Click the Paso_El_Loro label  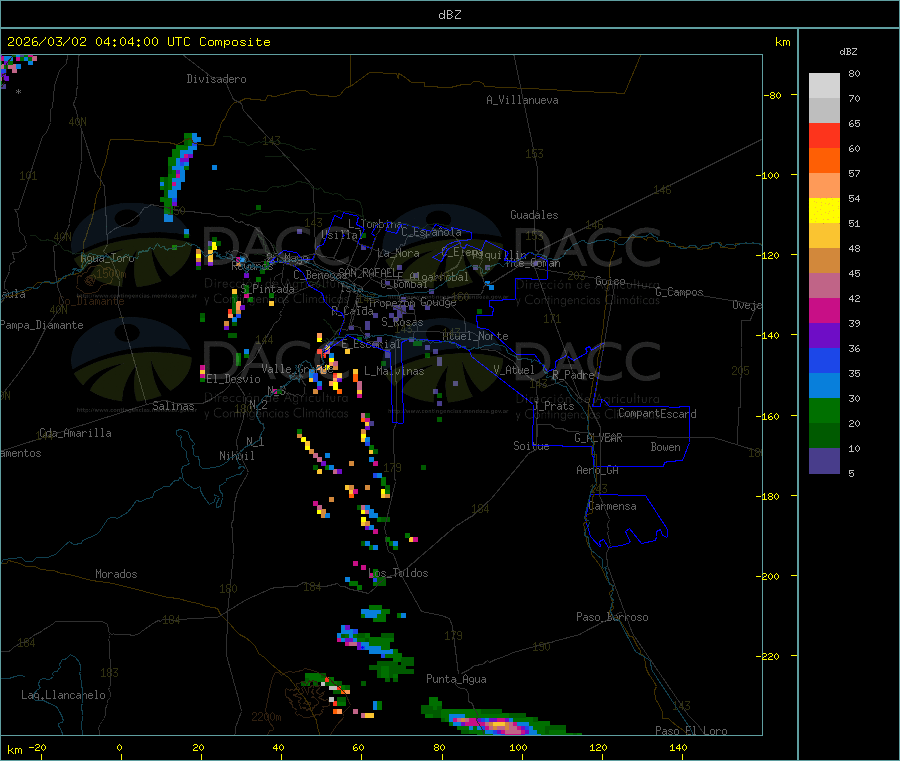point(692,731)
